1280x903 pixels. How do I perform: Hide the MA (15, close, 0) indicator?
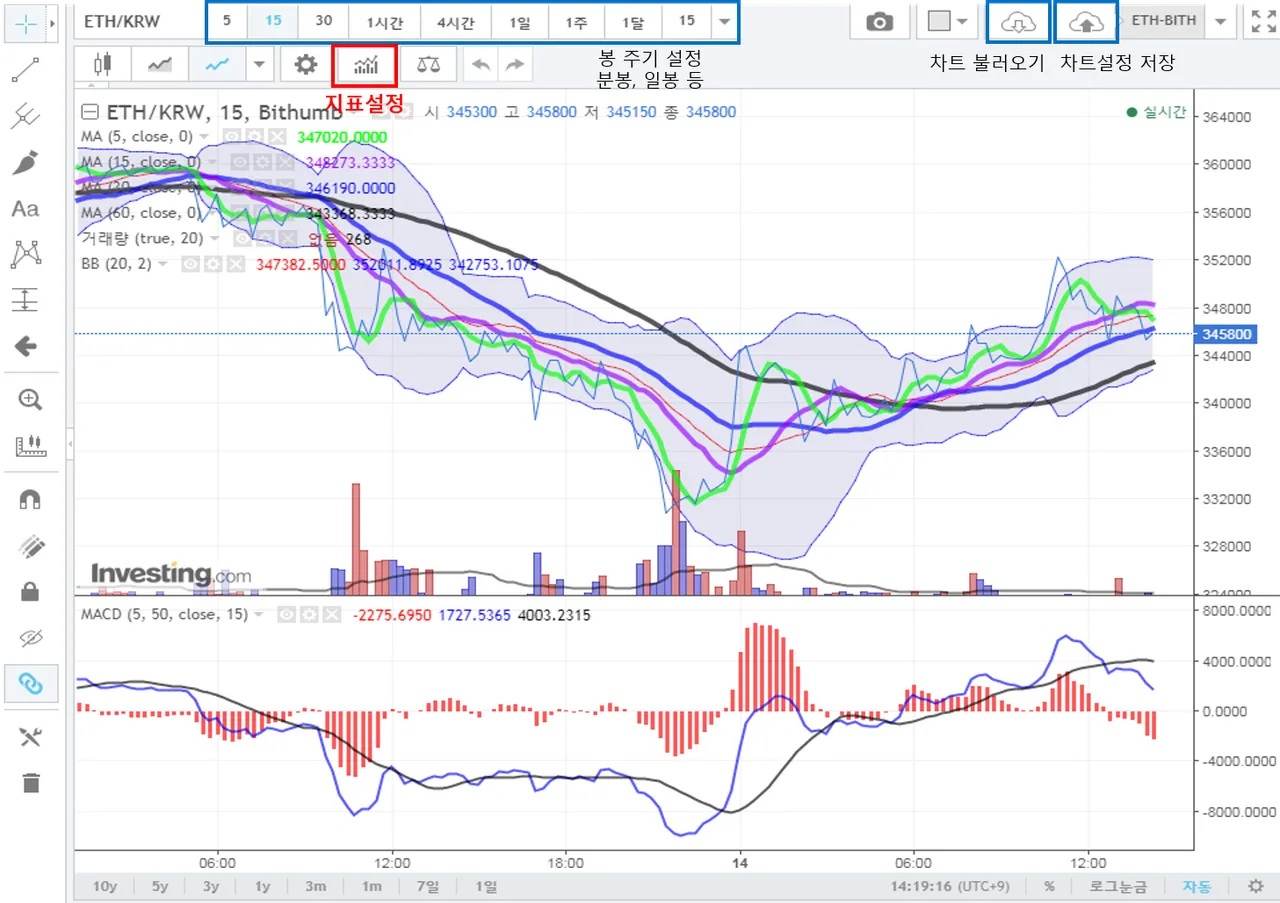tap(239, 162)
